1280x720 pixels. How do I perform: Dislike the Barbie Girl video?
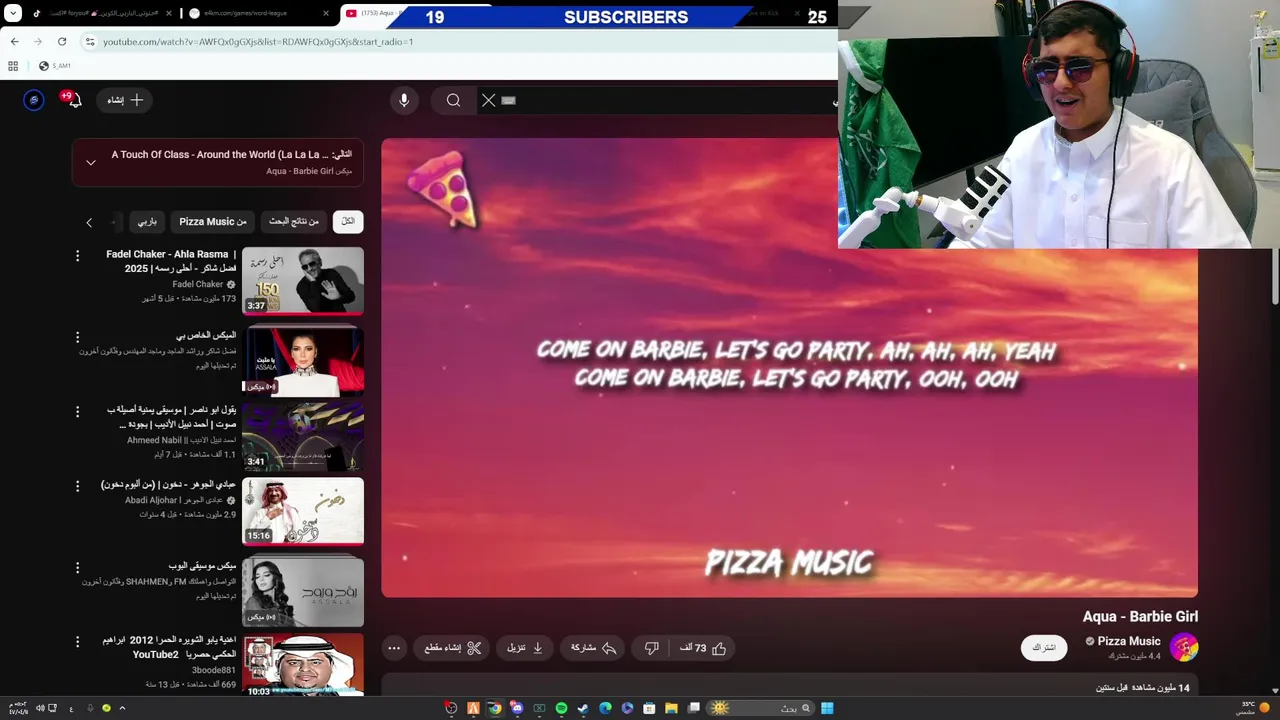click(652, 648)
